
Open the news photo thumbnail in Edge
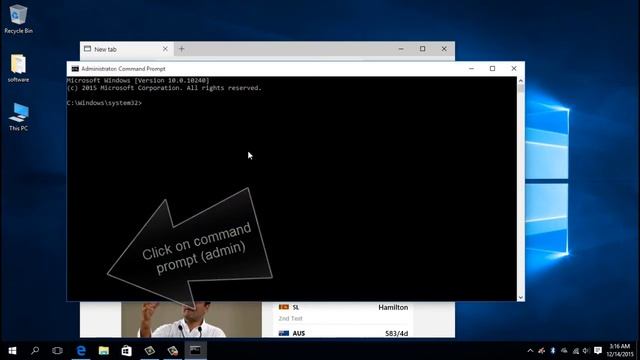[x=191, y=320]
